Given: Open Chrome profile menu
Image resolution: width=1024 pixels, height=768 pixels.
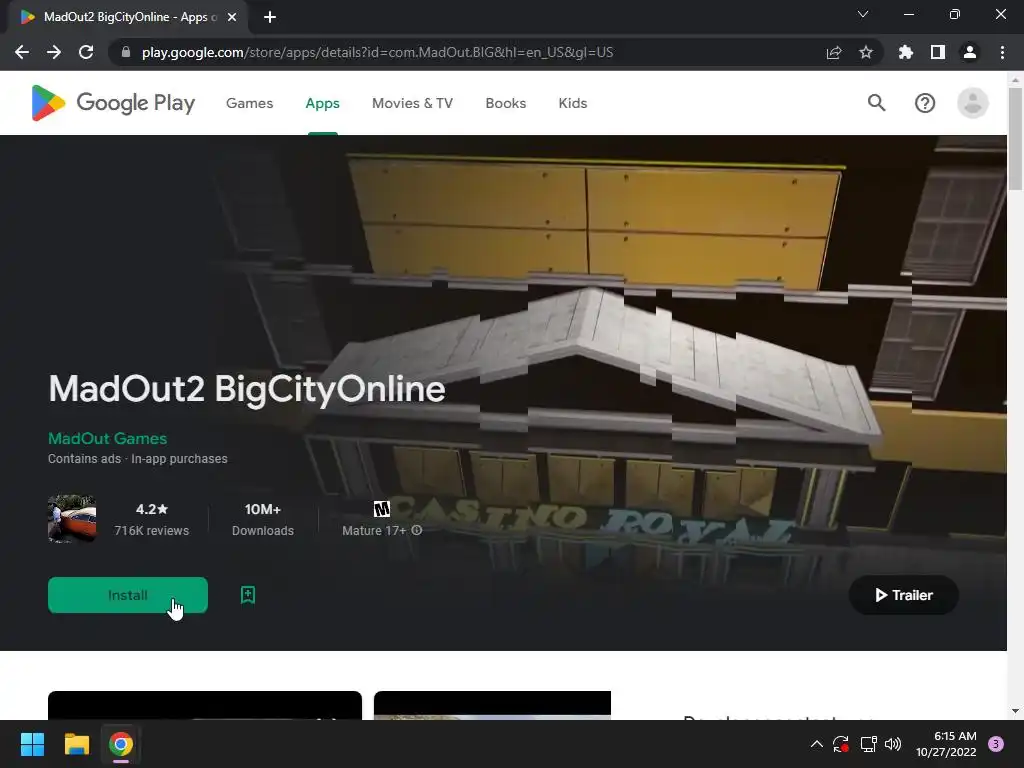Looking at the screenshot, I should (970, 52).
